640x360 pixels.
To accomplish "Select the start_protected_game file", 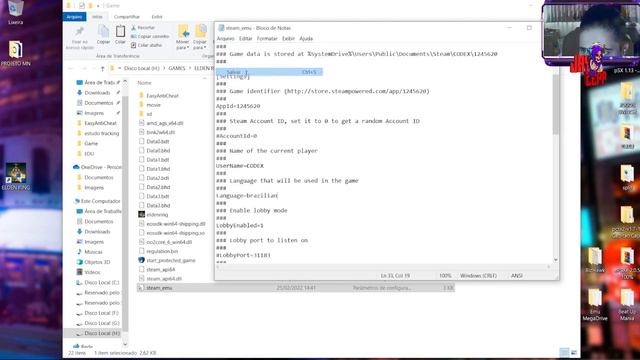I will click(167, 260).
